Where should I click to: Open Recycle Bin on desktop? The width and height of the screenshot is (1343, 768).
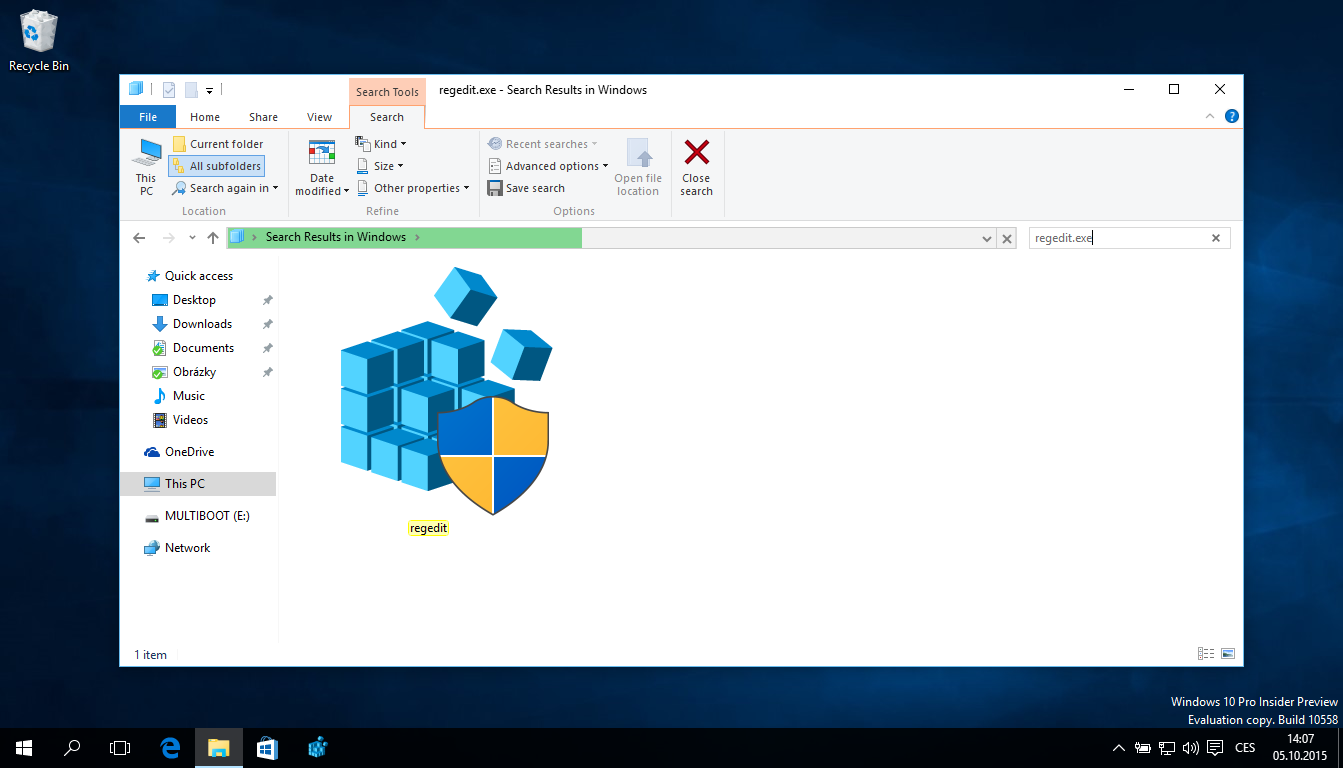click(x=39, y=41)
